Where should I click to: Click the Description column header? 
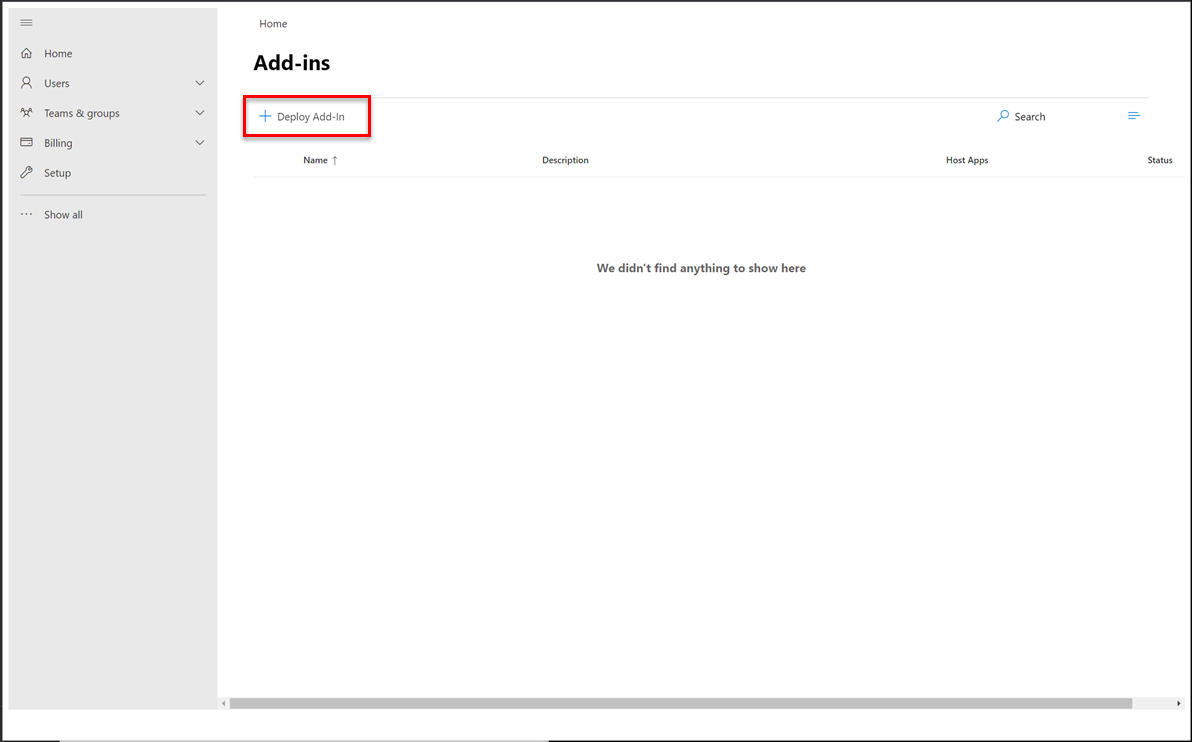[x=565, y=160]
